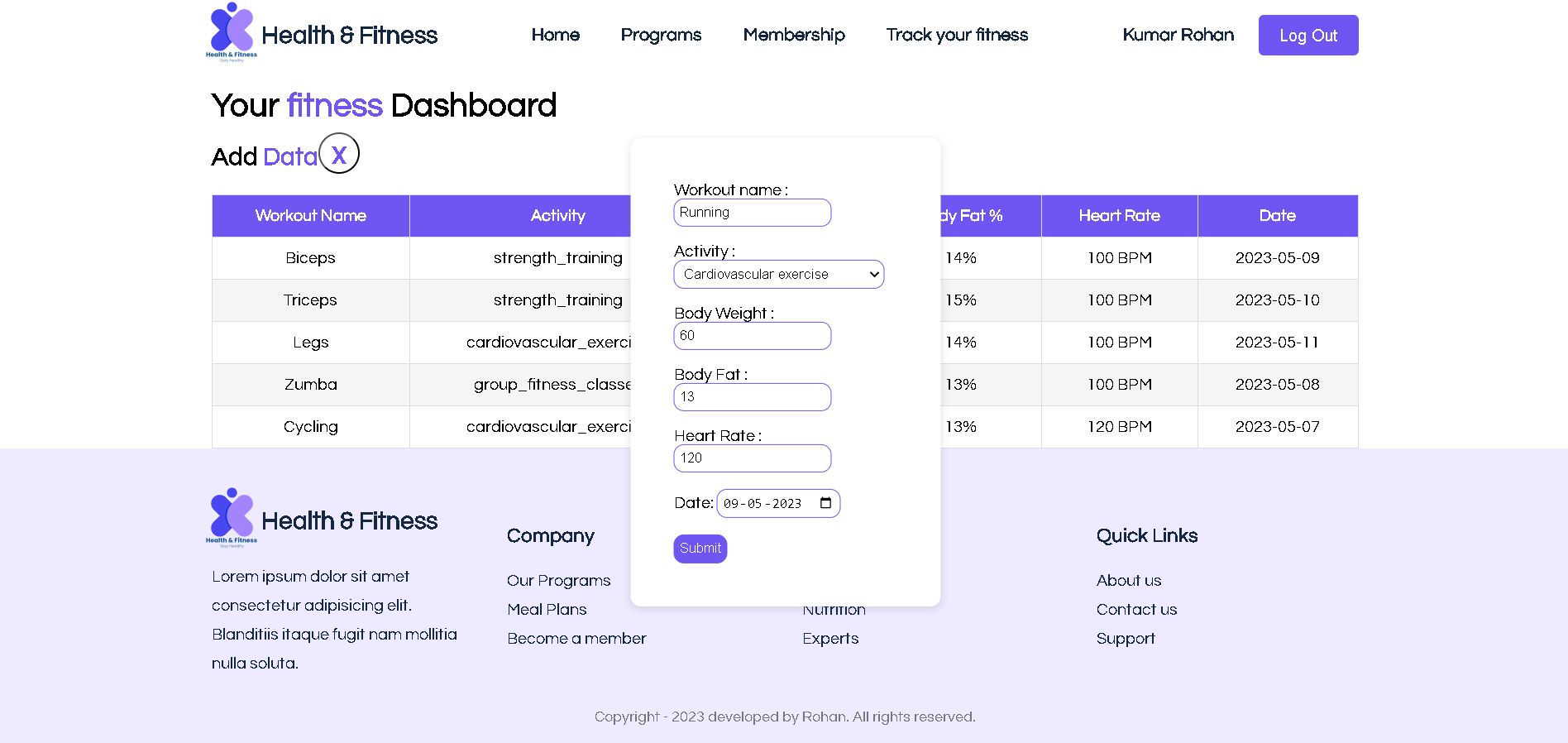Log Out of the account
This screenshot has height=743, width=1568.
coord(1308,36)
